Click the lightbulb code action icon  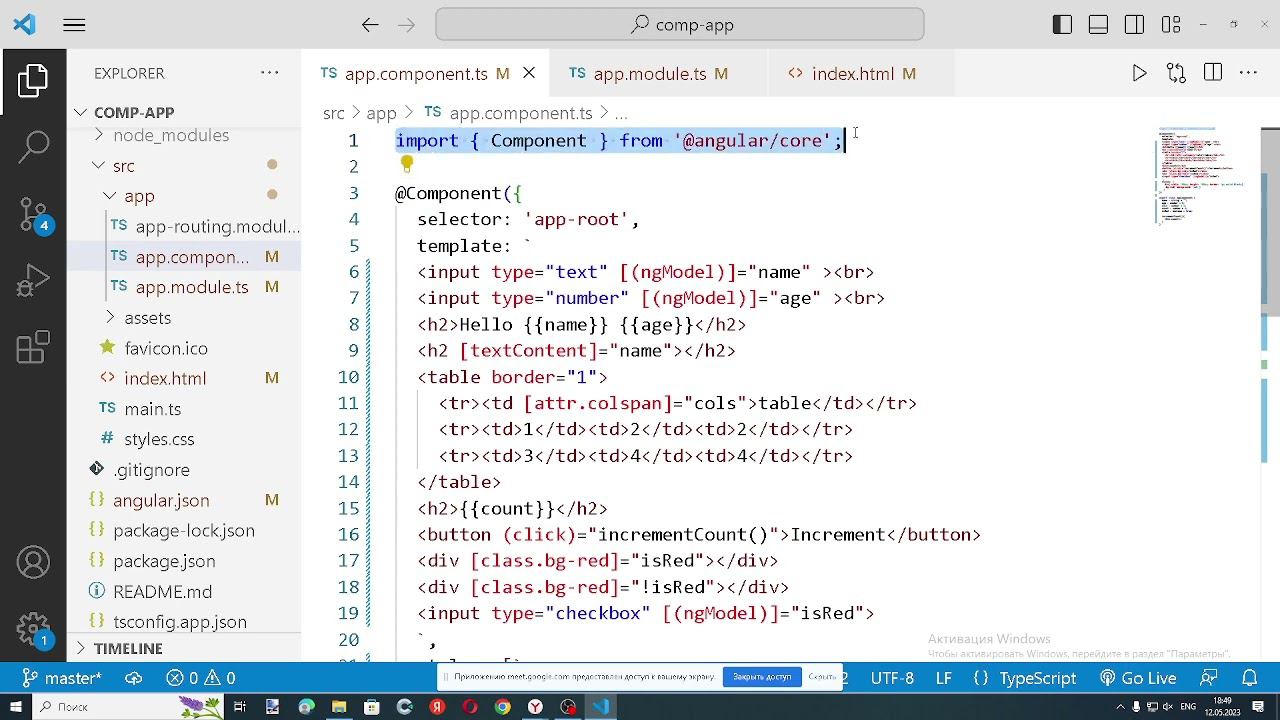point(406,164)
